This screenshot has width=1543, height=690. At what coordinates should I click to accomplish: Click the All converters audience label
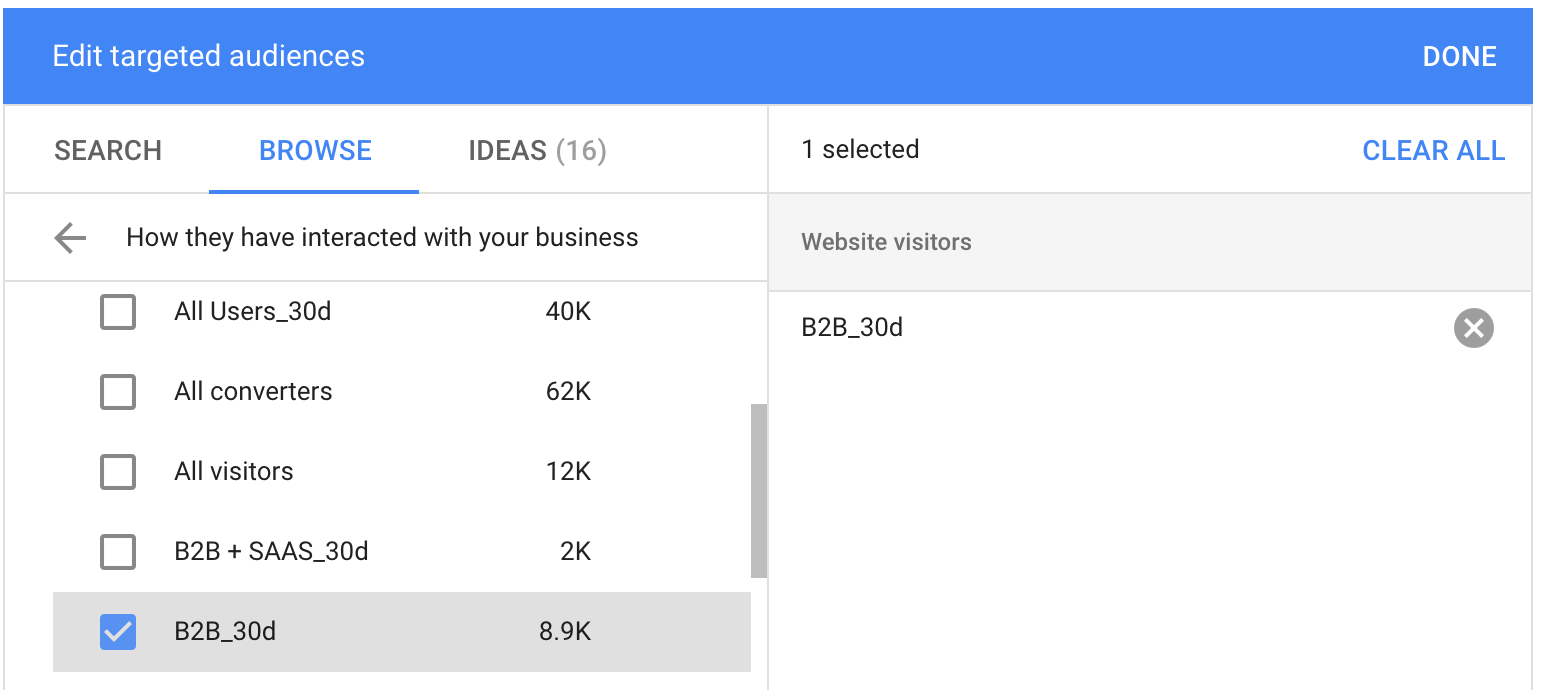[253, 392]
